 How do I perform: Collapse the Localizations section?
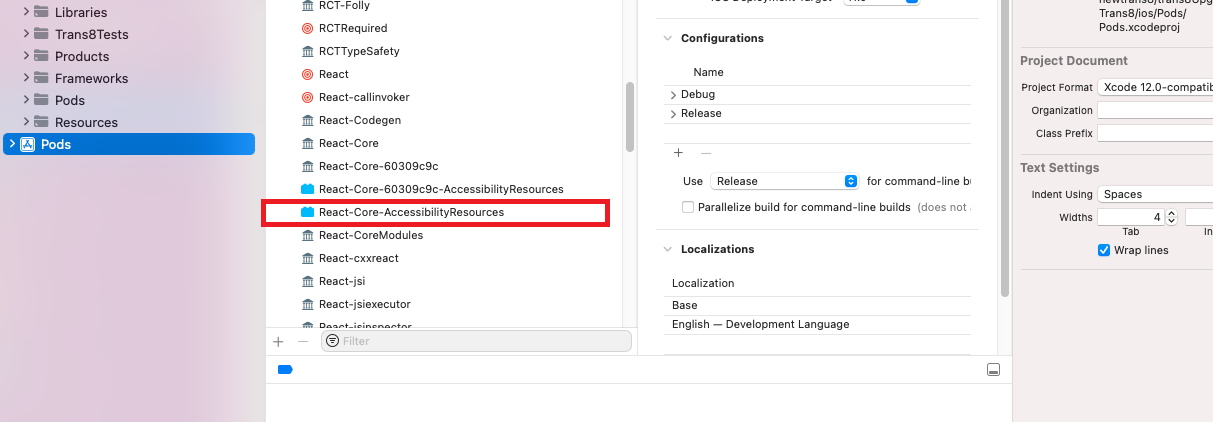pyautogui.click(x=667, y=249)
